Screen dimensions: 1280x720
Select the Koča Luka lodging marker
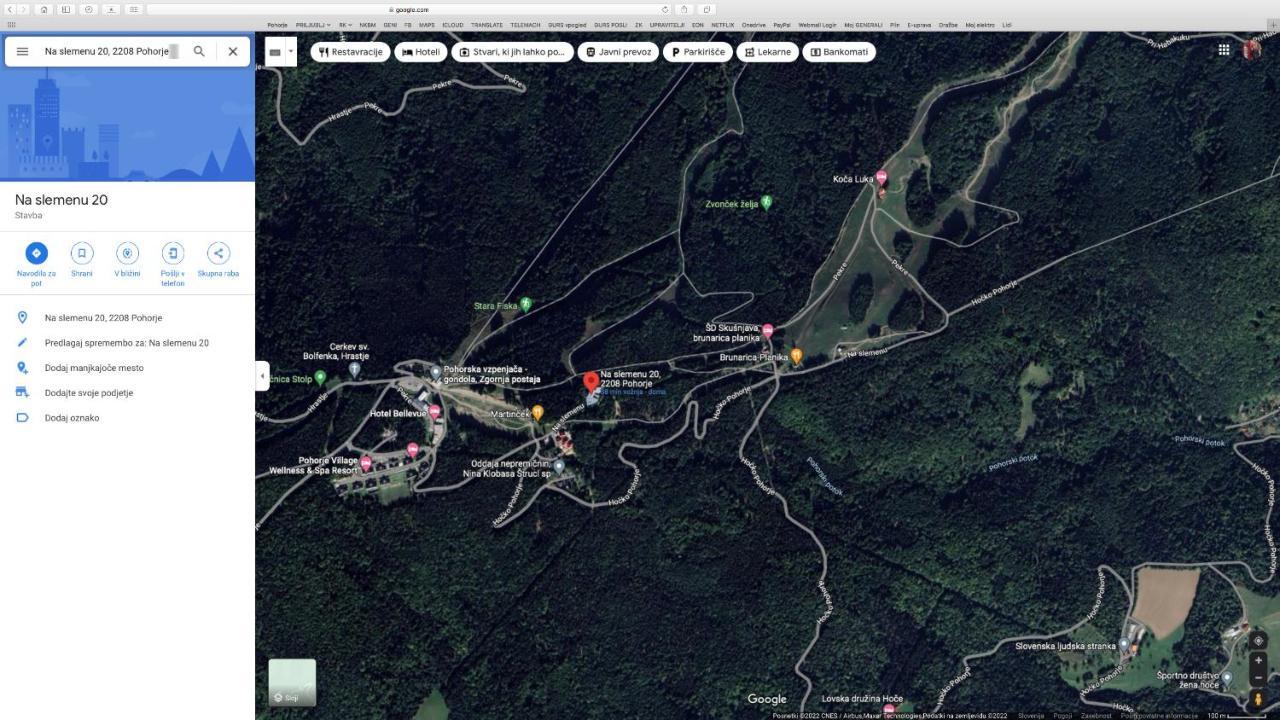click(881, 178)
